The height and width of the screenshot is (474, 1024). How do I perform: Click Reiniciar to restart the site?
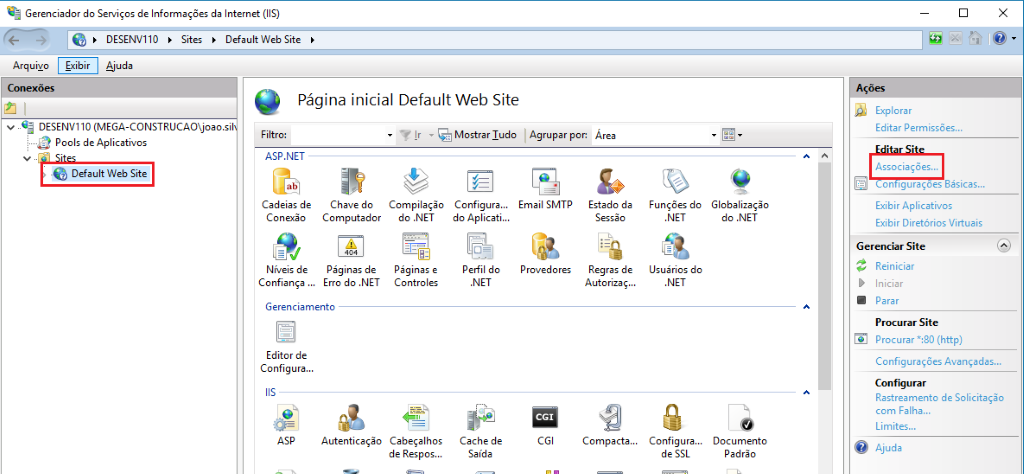point(894,266)
